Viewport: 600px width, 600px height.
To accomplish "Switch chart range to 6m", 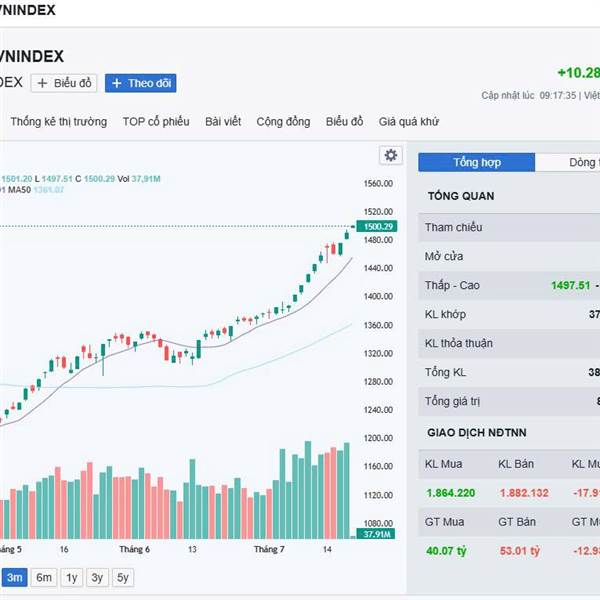I will [x=44, y=577].
